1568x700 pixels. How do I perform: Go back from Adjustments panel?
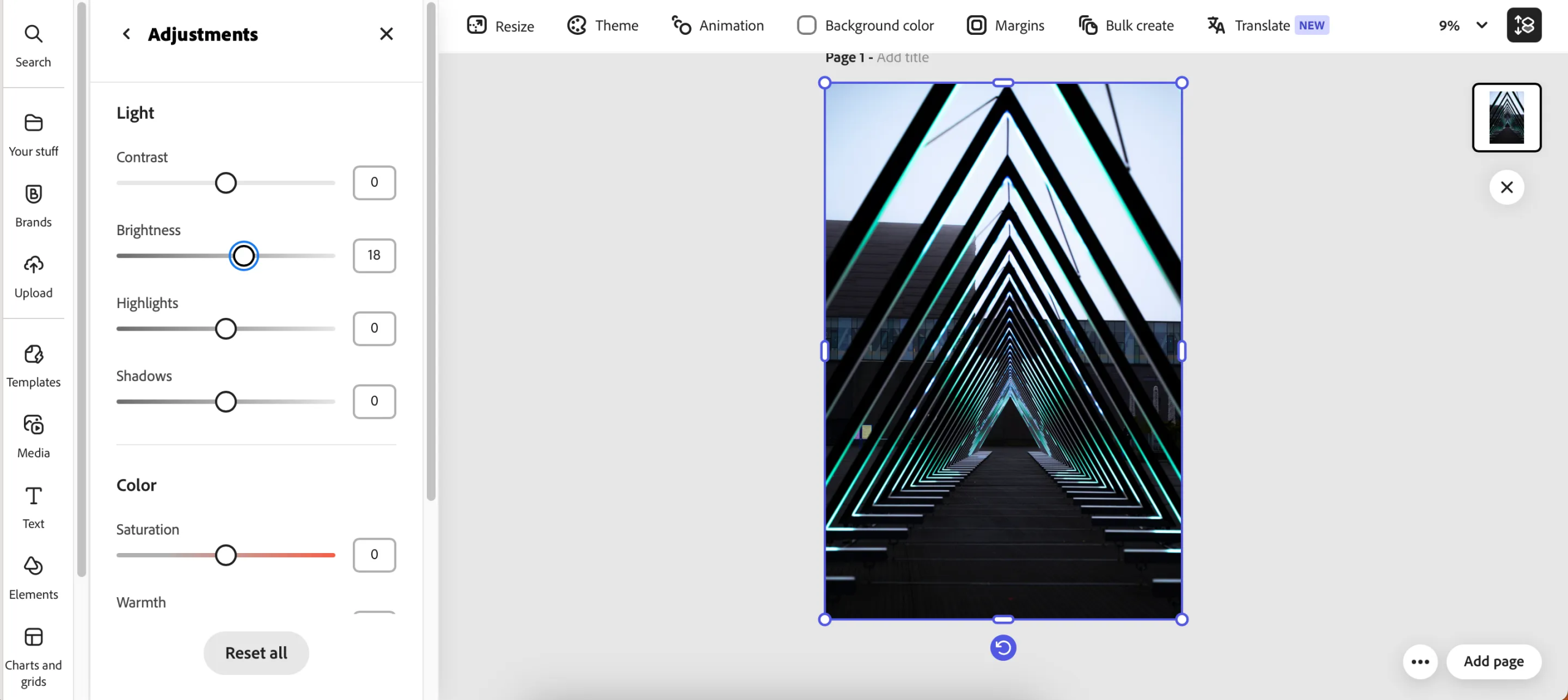point(127,34)
